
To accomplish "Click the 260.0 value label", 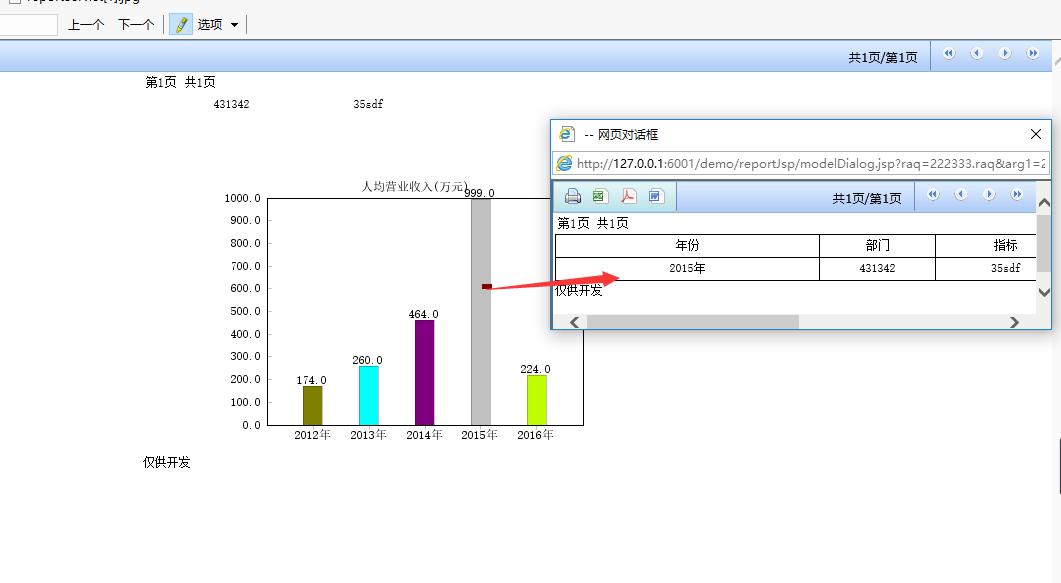I will tap(367, 360).
